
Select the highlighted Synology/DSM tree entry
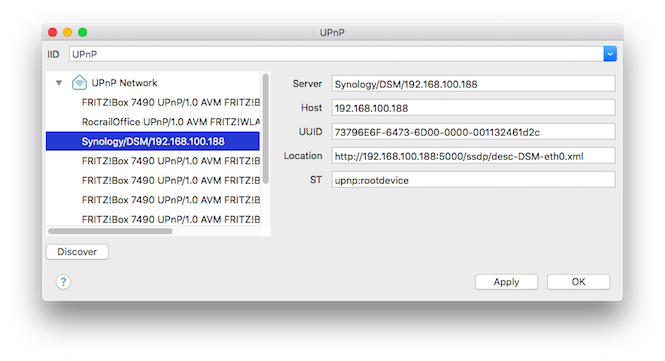click(153, 141)
